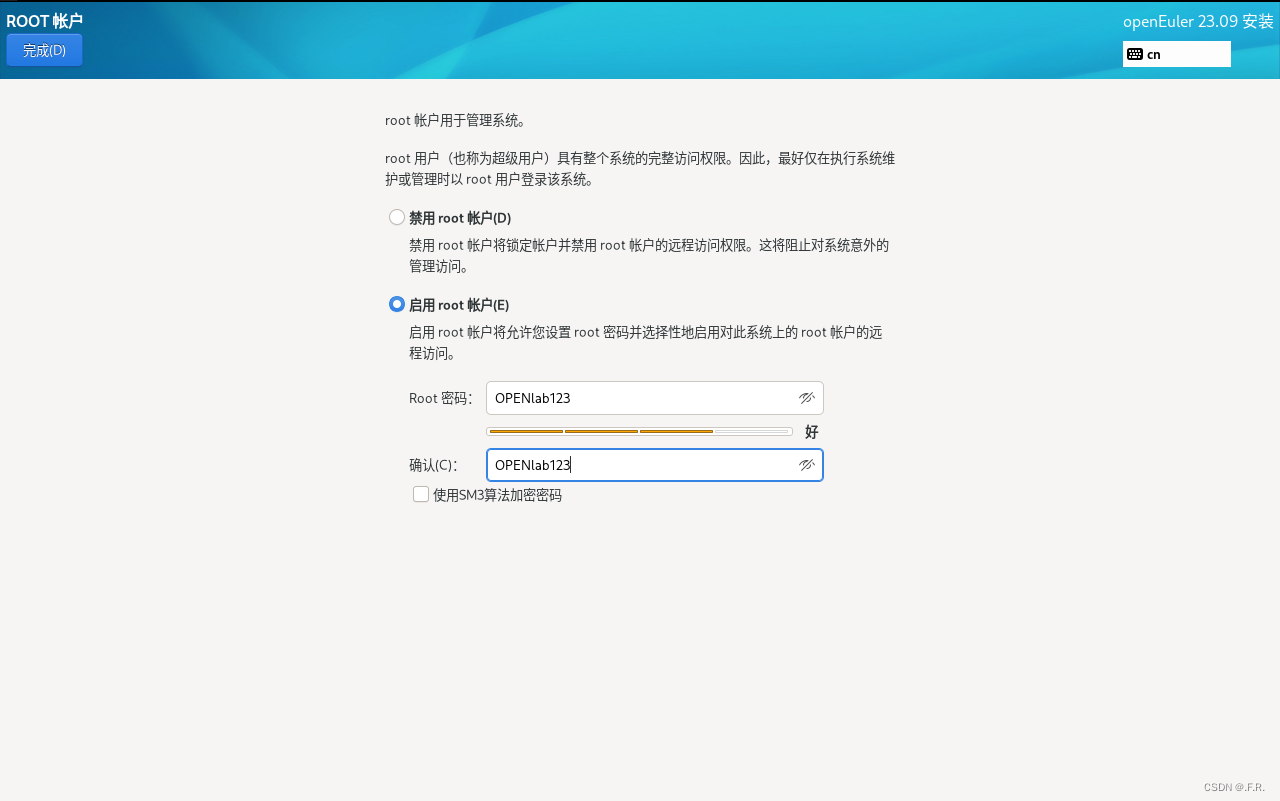Click the text root 帐户用于管理系统。
The width and height of the screenshot is (1280, 801).
(455, 120)
